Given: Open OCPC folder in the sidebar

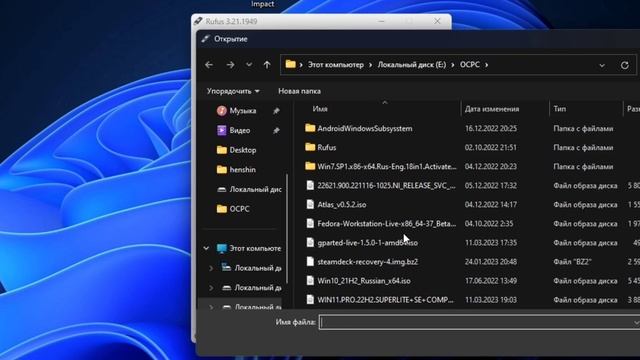Looking at the screenshot, I should tap(239, 209).
